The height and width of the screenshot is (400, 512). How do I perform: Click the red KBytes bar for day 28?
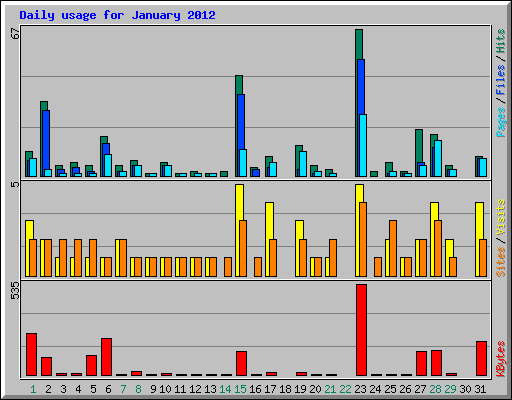pos(436,363)
